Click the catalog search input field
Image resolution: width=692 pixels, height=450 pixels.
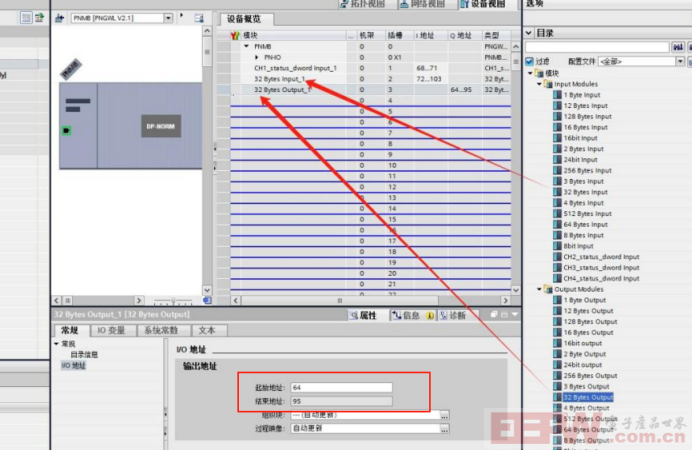tap(597, 47)
